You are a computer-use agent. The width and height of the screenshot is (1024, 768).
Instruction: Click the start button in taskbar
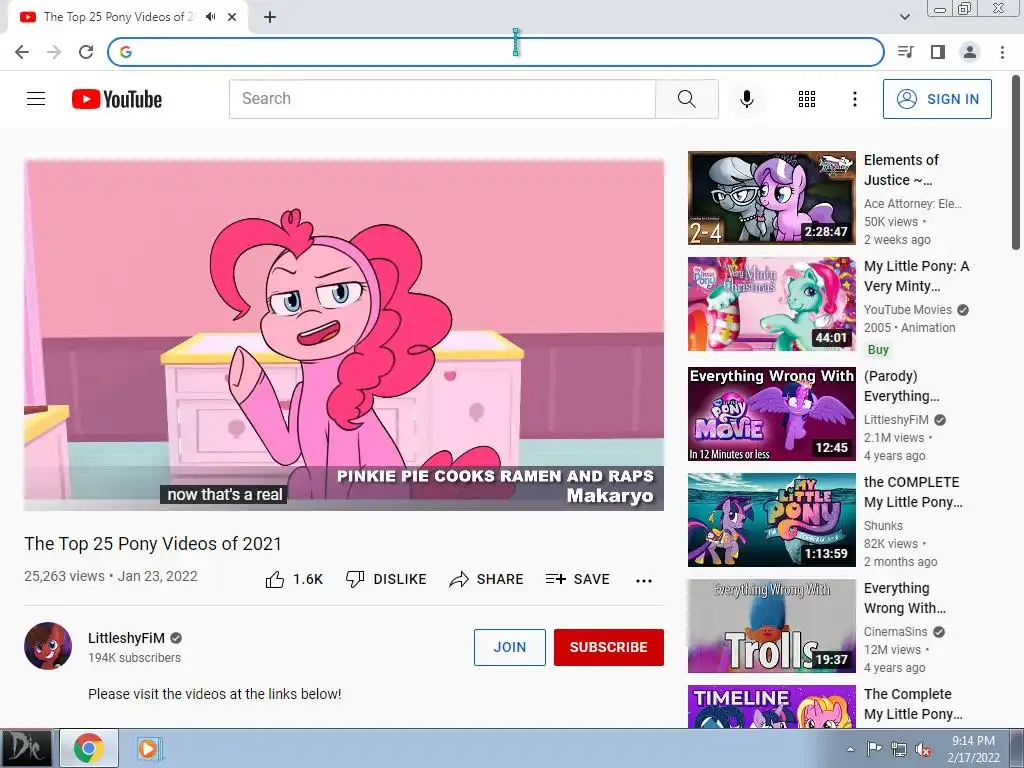[26, 748]
